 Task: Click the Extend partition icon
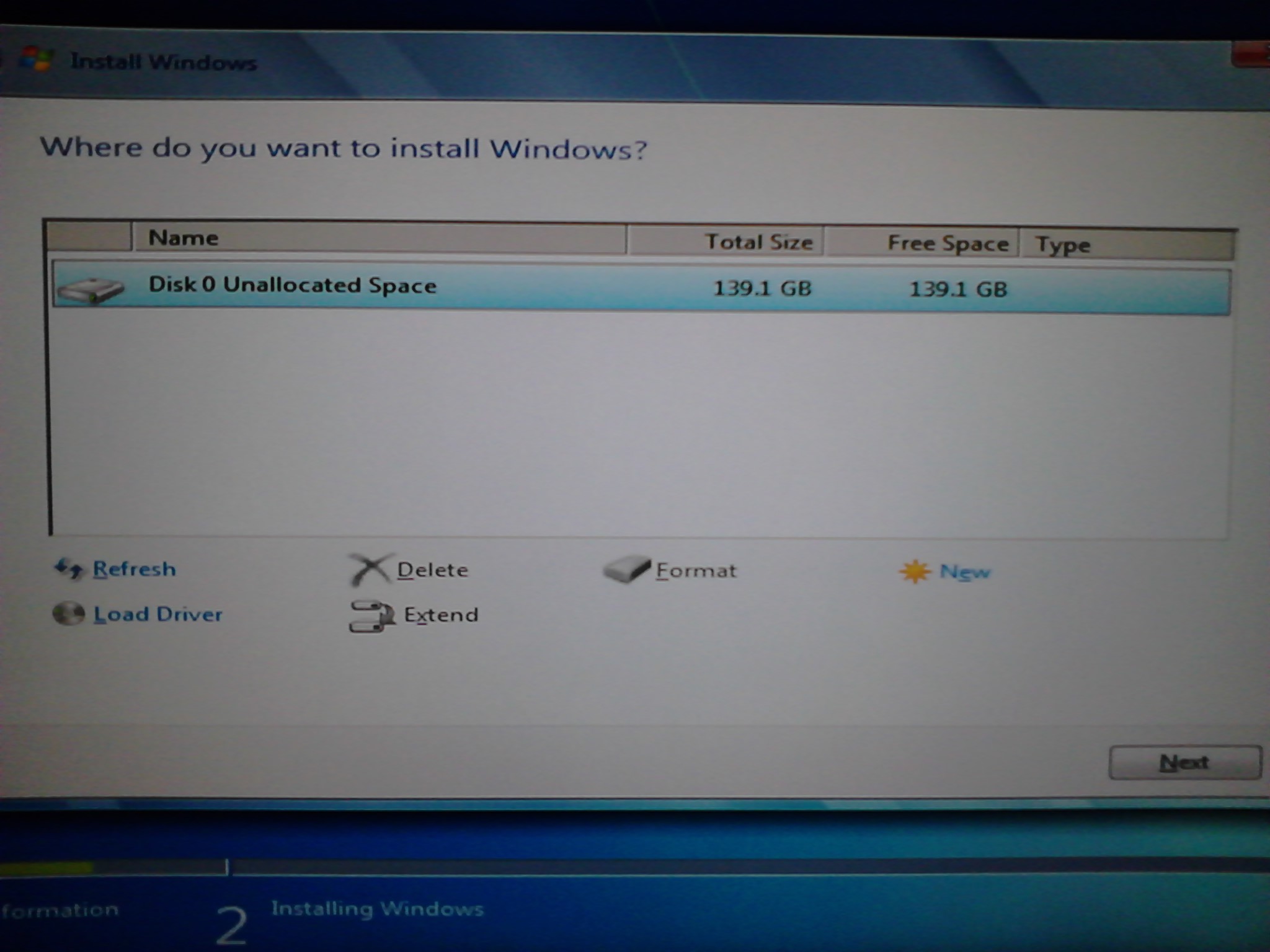[x=371, y=616]
